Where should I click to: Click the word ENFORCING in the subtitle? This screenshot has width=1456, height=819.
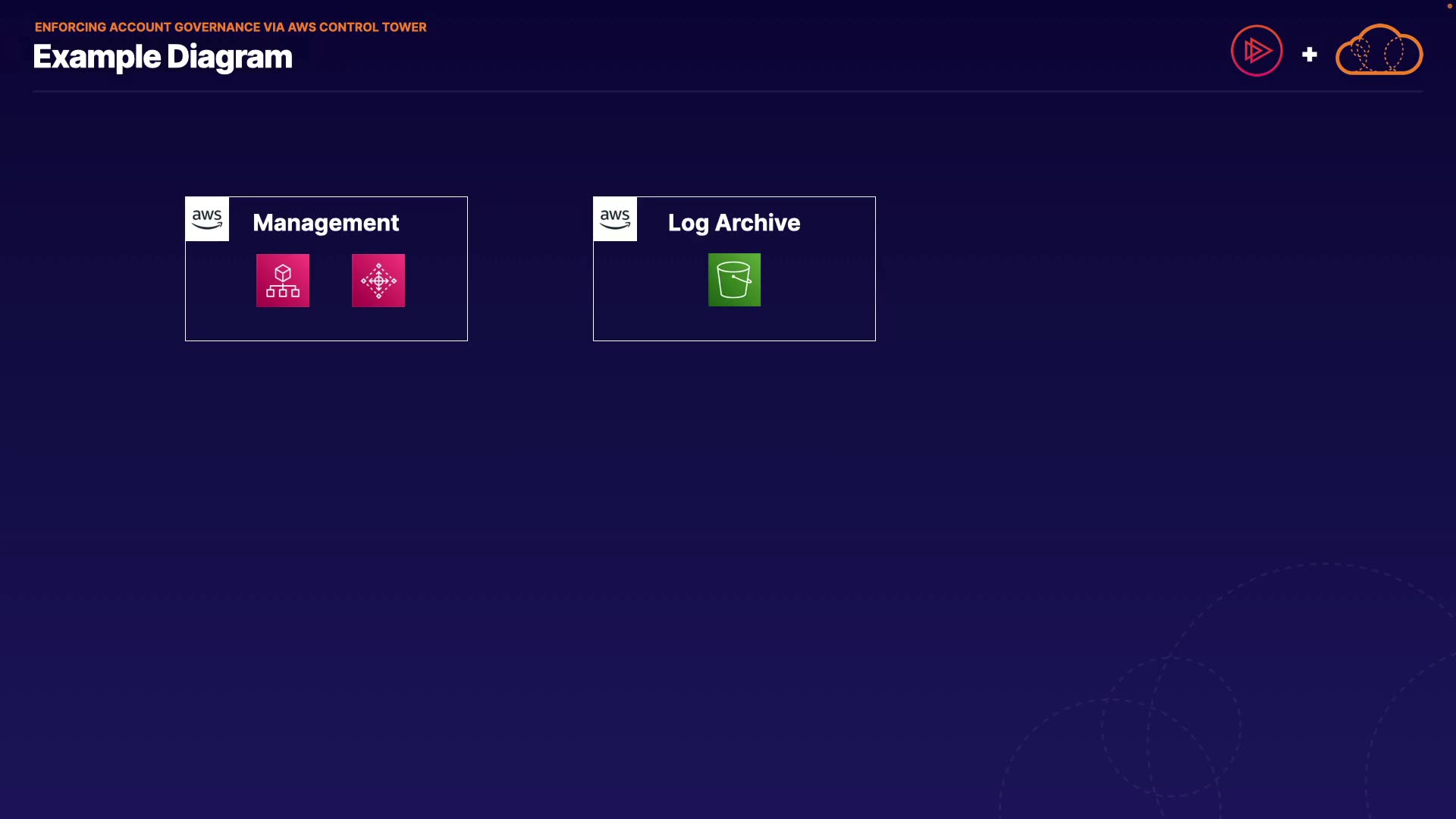(70, 27)
